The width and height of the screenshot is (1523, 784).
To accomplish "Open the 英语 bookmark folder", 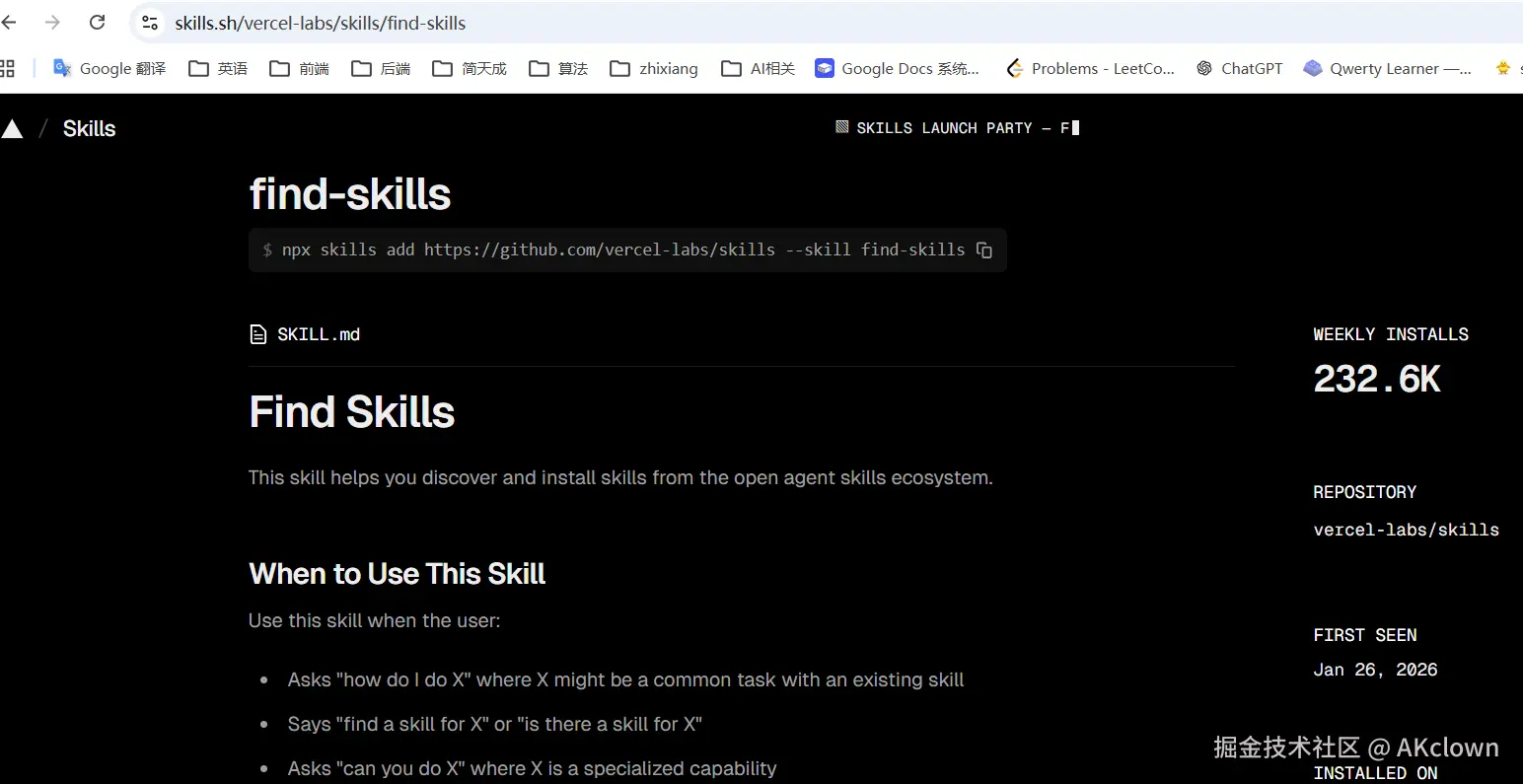I will click(x=218, y=68).
